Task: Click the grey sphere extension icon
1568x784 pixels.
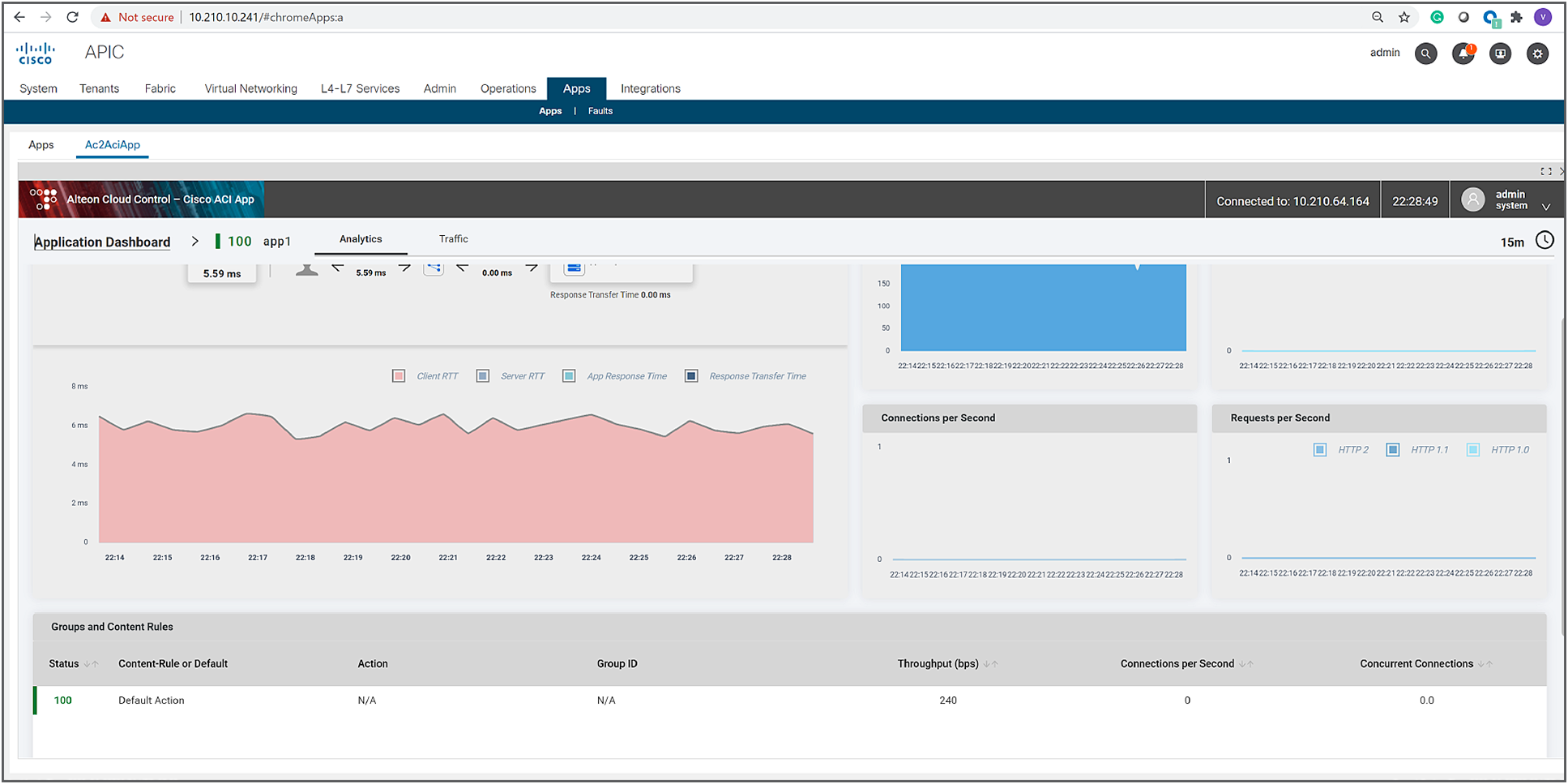Action: (x=1463, y=17)
